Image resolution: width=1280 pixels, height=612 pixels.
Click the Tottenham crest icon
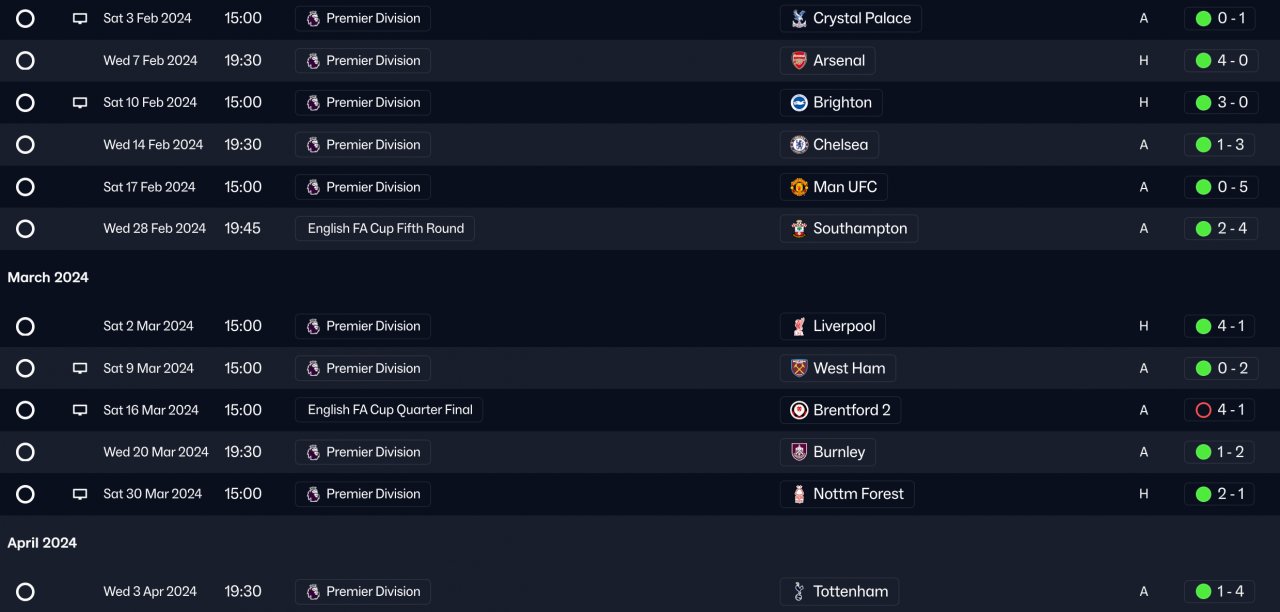click(799, 592)
